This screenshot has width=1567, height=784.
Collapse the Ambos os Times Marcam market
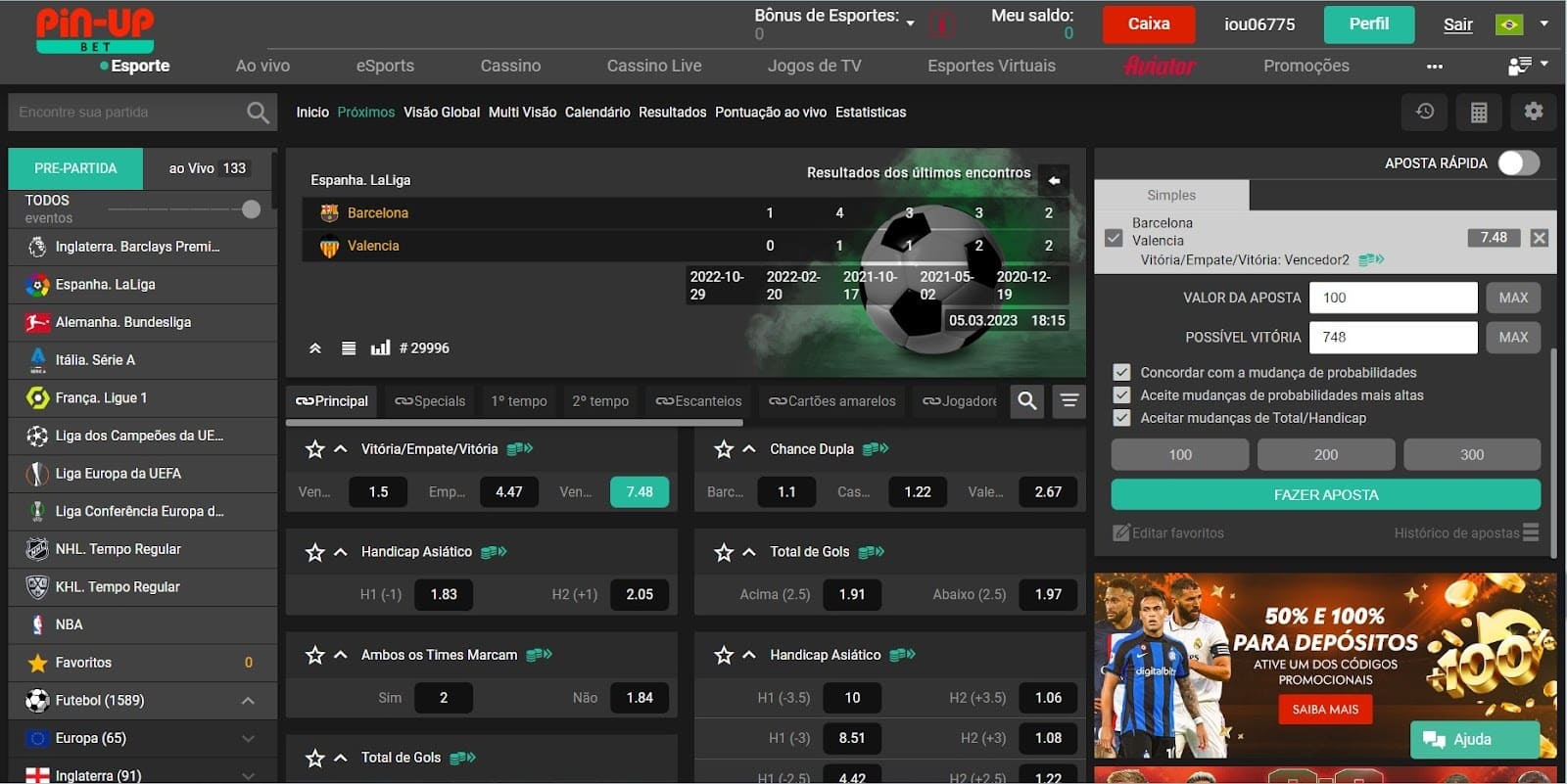click(341, 655)
